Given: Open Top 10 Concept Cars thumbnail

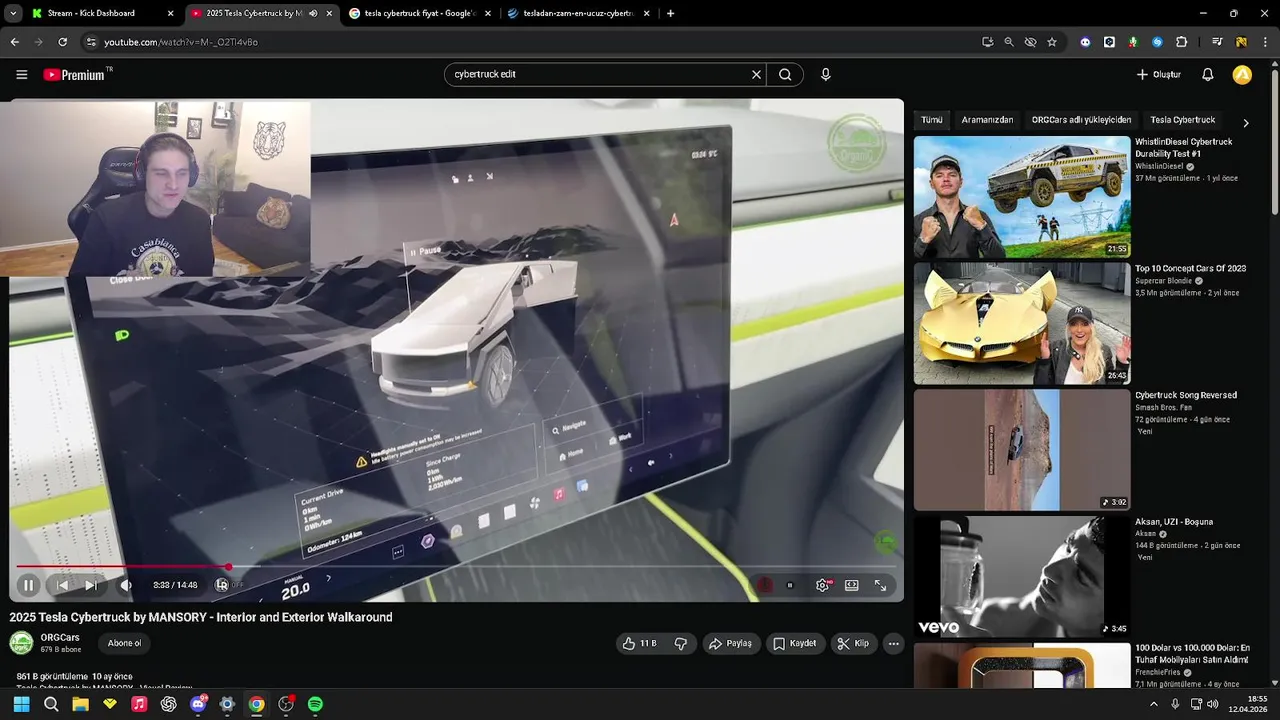Looking at the screenshot, I should pyautogui.click(x=1022, y=324).
